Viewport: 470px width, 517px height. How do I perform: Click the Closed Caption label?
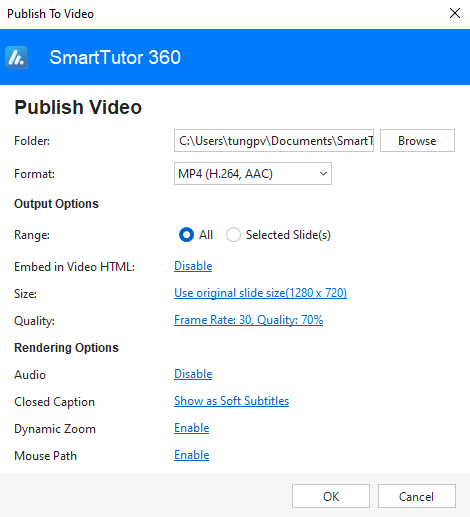click(x=54, y=402)
